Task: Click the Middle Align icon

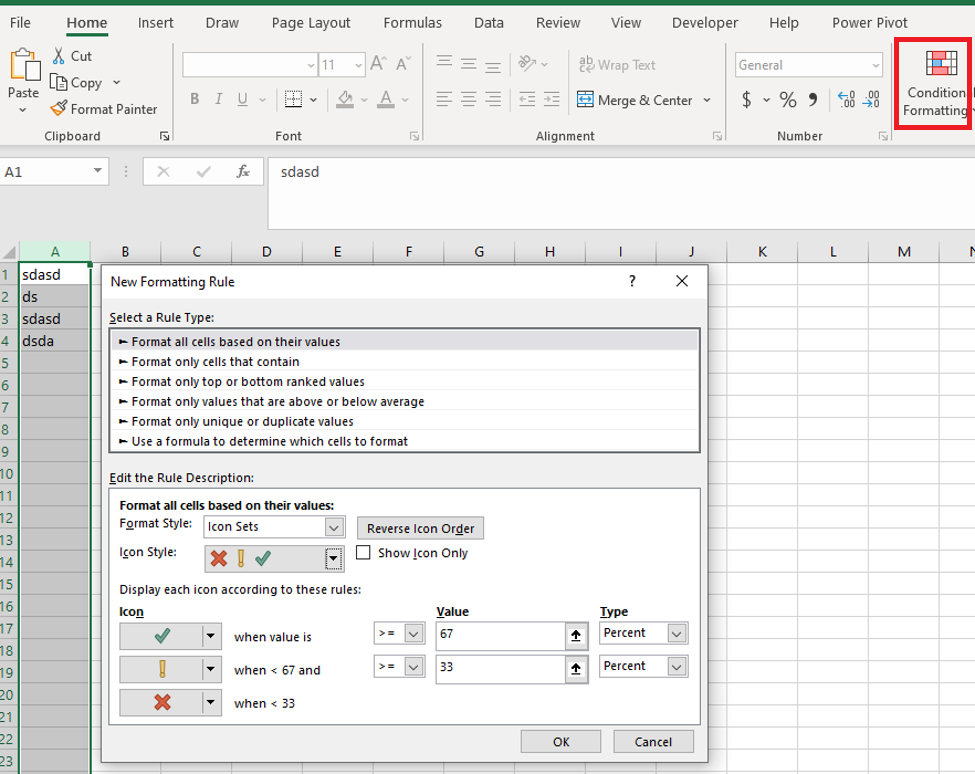Action: [x=469, y=63]
